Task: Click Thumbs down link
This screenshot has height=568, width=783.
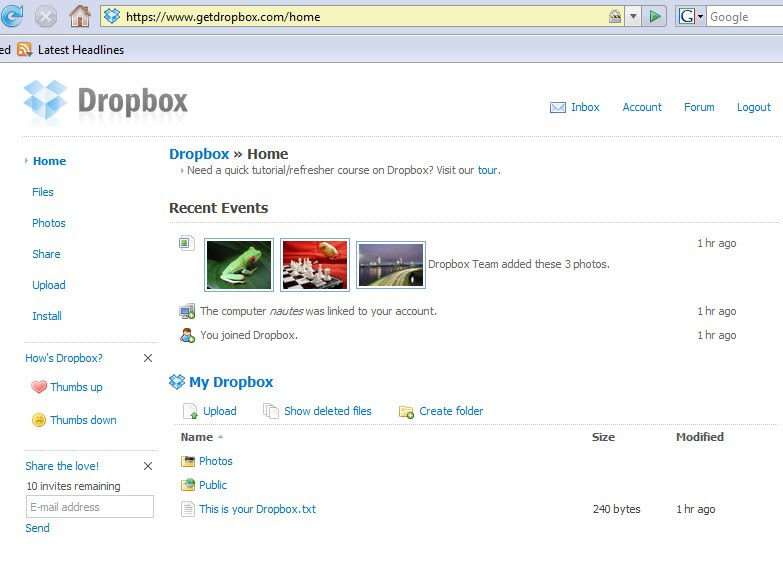Action: tap(83, 420)
